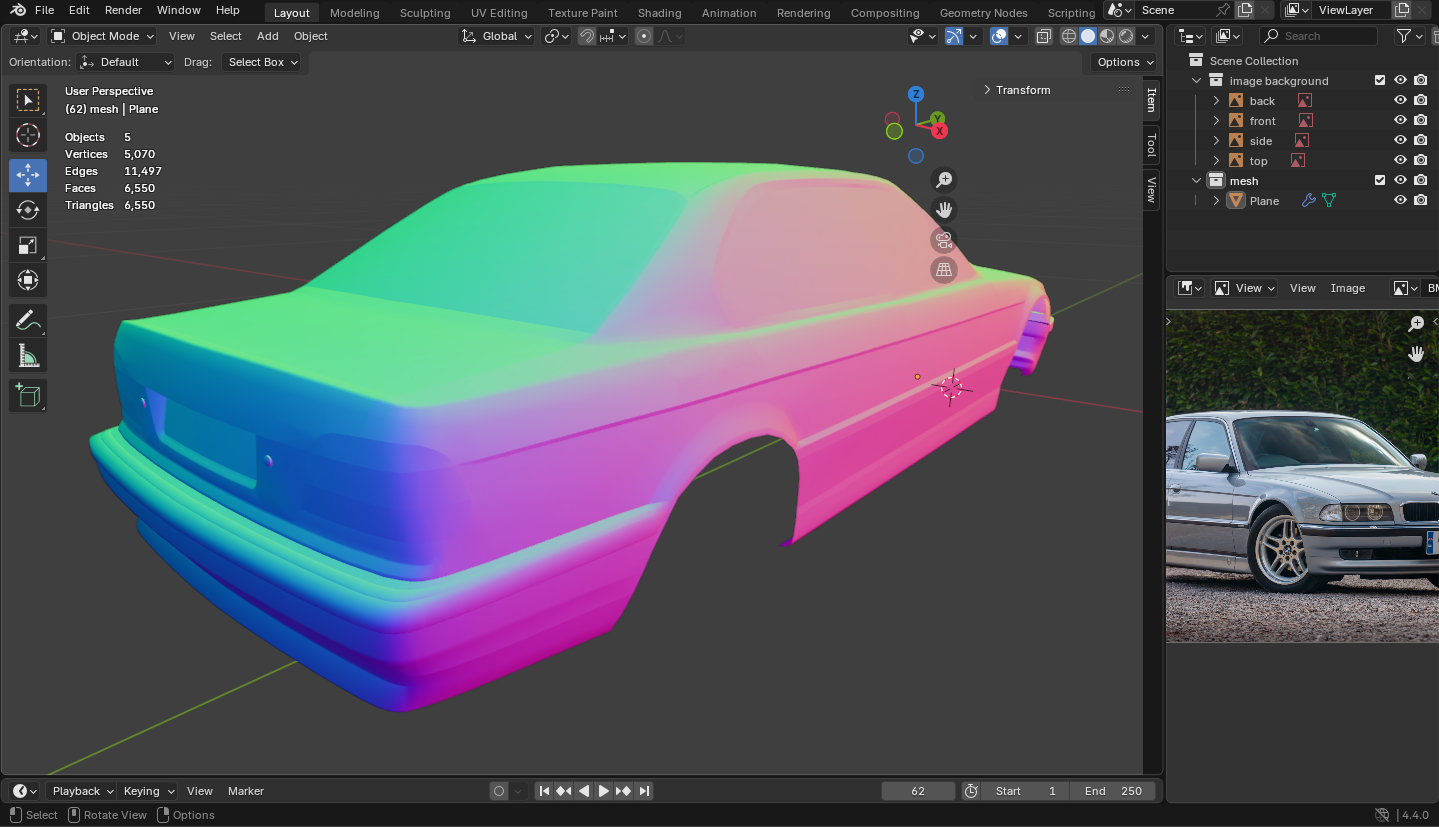Activate the 3D Cursor tool

(x=28, y=135)
